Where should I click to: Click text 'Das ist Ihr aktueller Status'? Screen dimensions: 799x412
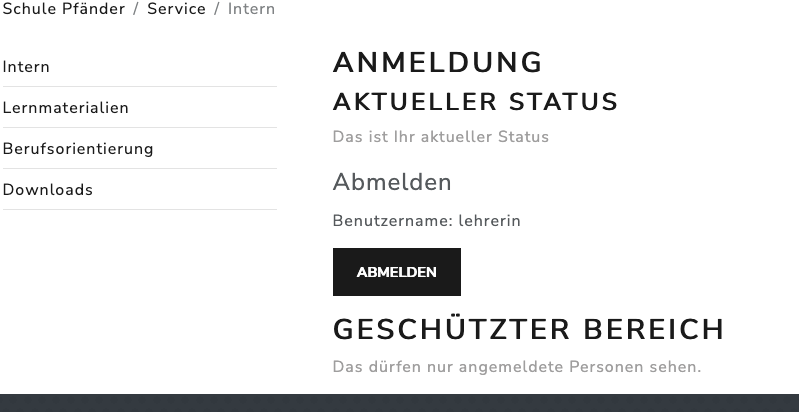(x=441, y=136)
